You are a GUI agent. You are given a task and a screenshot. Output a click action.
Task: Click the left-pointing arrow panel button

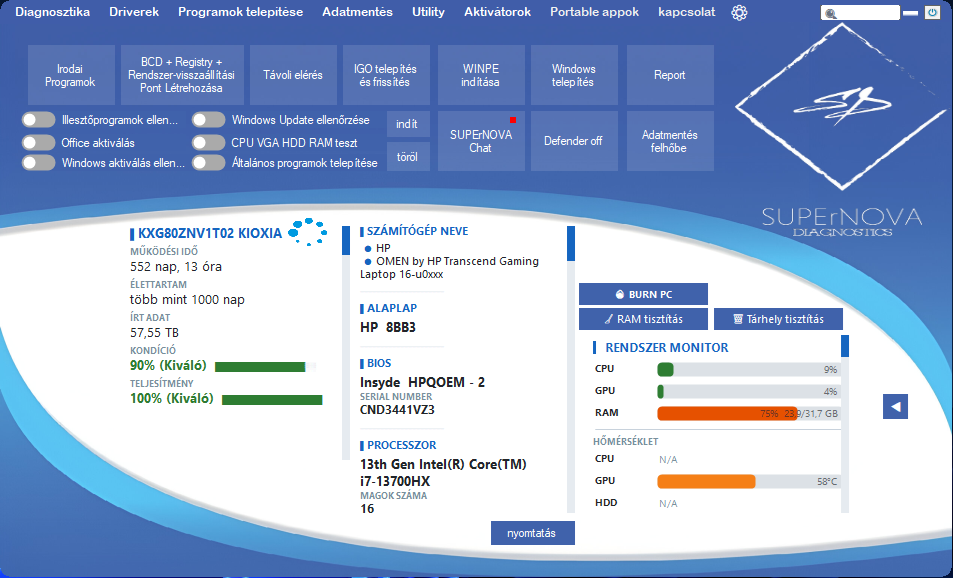click(895, 406)
